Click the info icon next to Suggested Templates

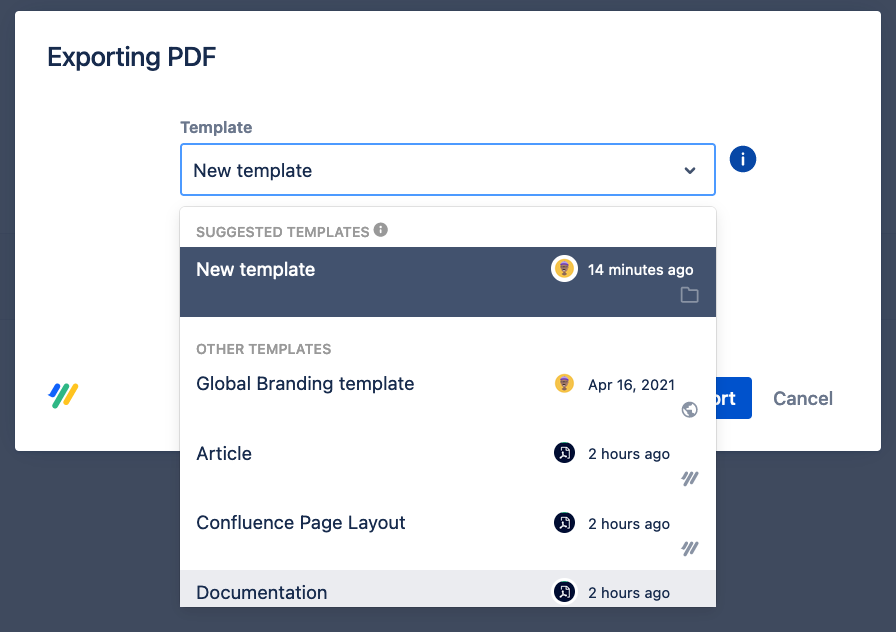click(381, 230)
